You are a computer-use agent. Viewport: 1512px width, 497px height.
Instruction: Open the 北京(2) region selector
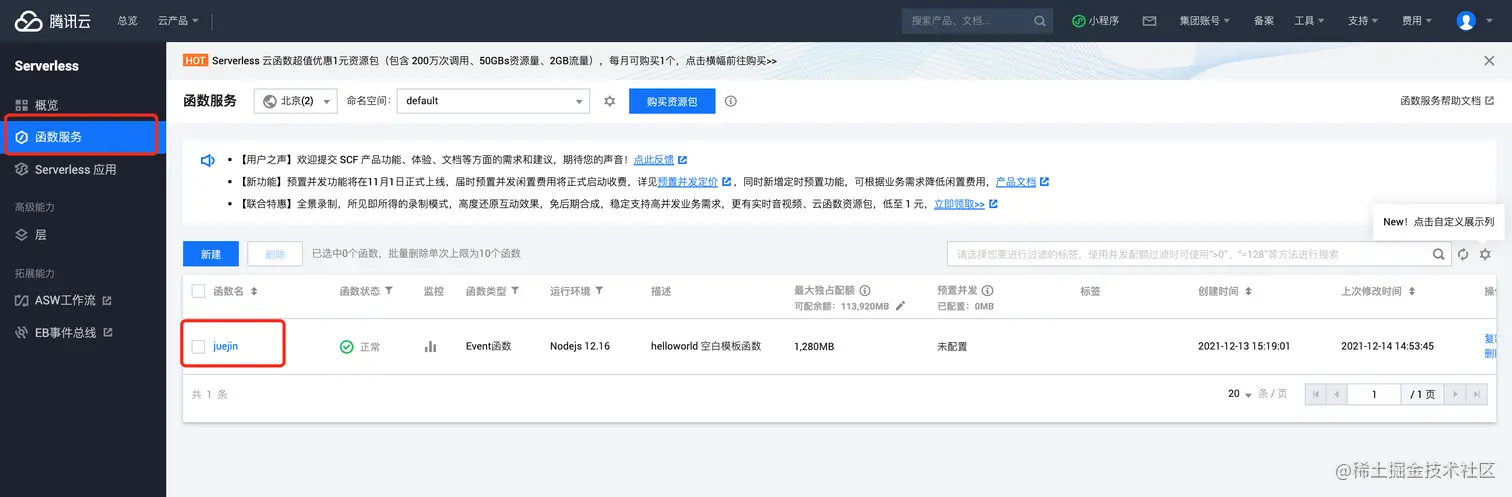[297, 101]
